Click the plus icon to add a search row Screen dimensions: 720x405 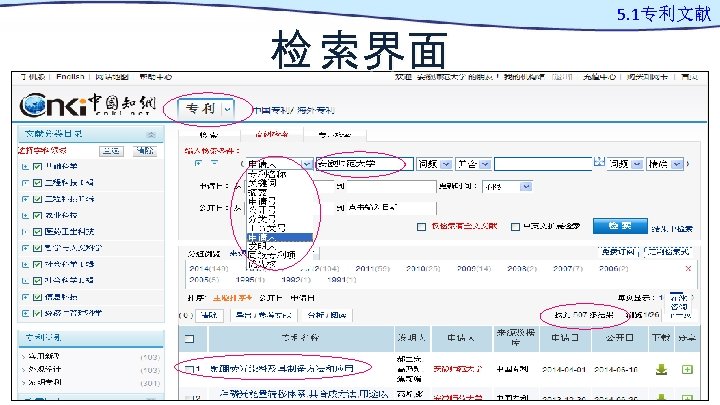[199, 163]
